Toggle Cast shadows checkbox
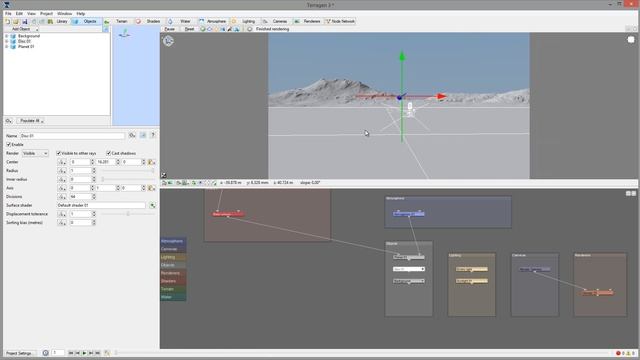640x360 pixels. (109, 153)
